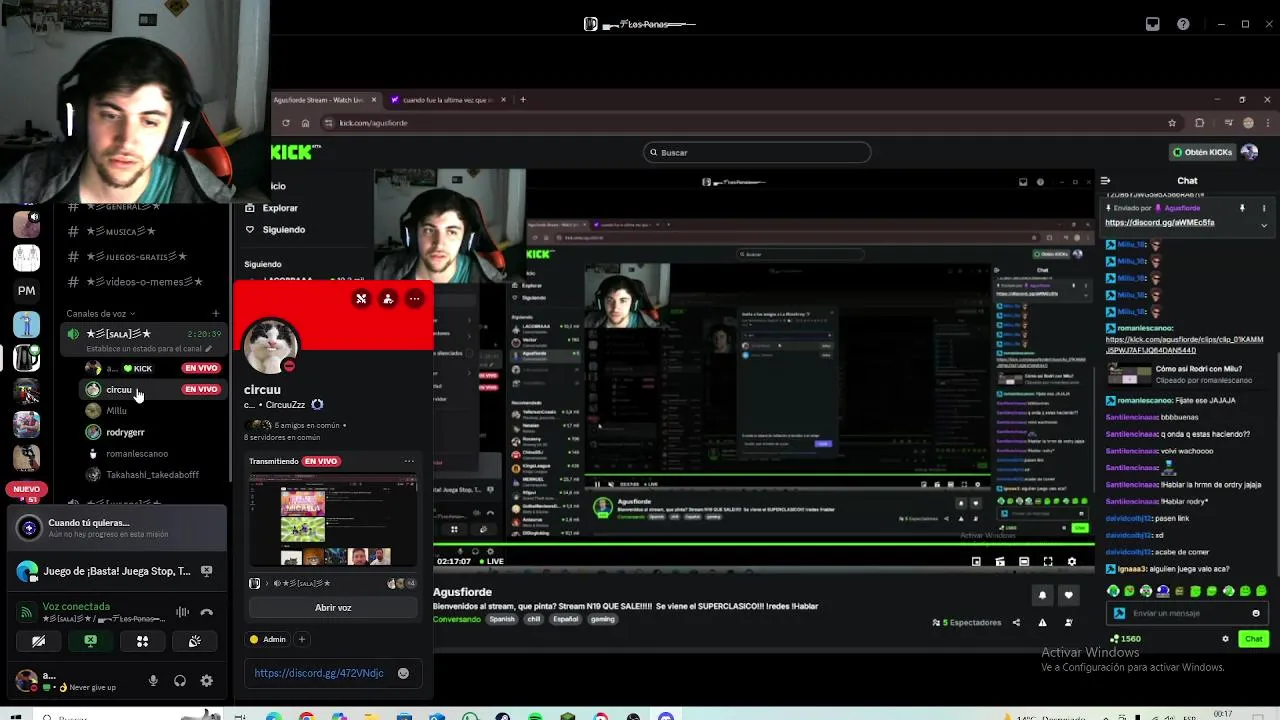Disconnect from the voice channel
The image size is (1280, 720).
(x=206, y=612)
